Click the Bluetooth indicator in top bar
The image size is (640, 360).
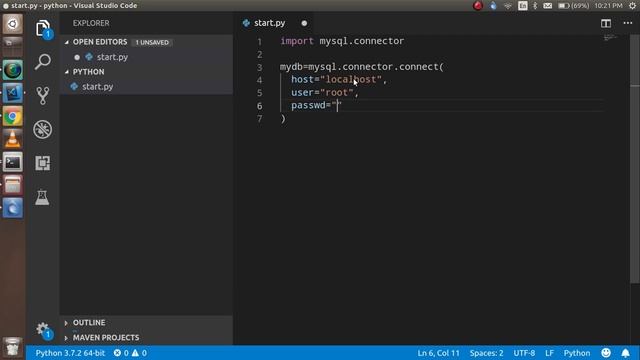(x=535, y=6)
